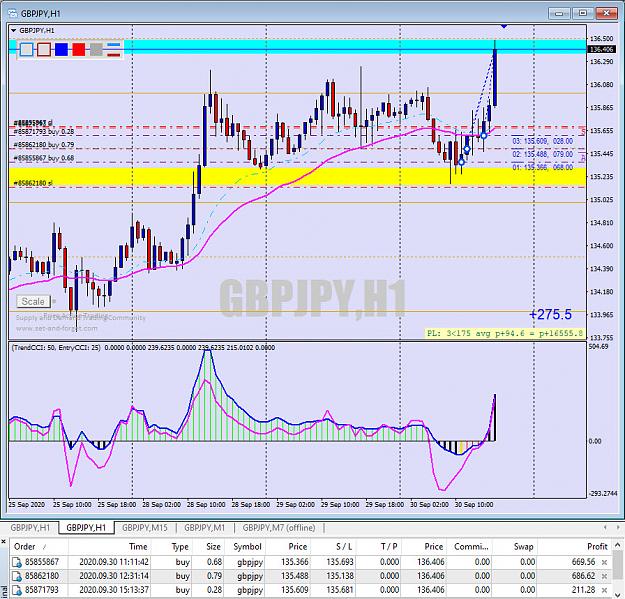Click profit value 211.28
Screen dimensions: 625x599
(584, 590)
